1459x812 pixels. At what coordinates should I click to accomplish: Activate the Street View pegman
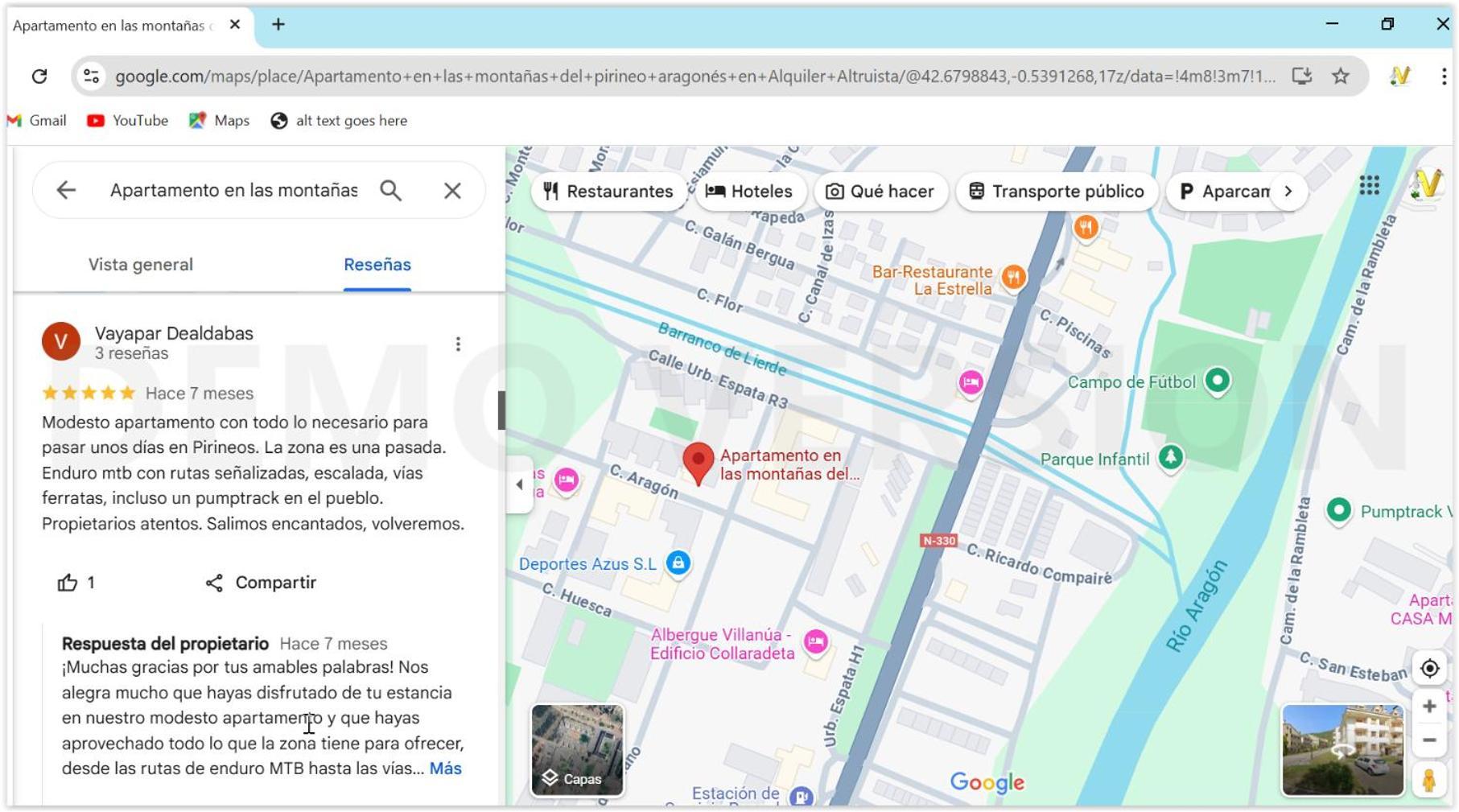(x=1429, y=781)
